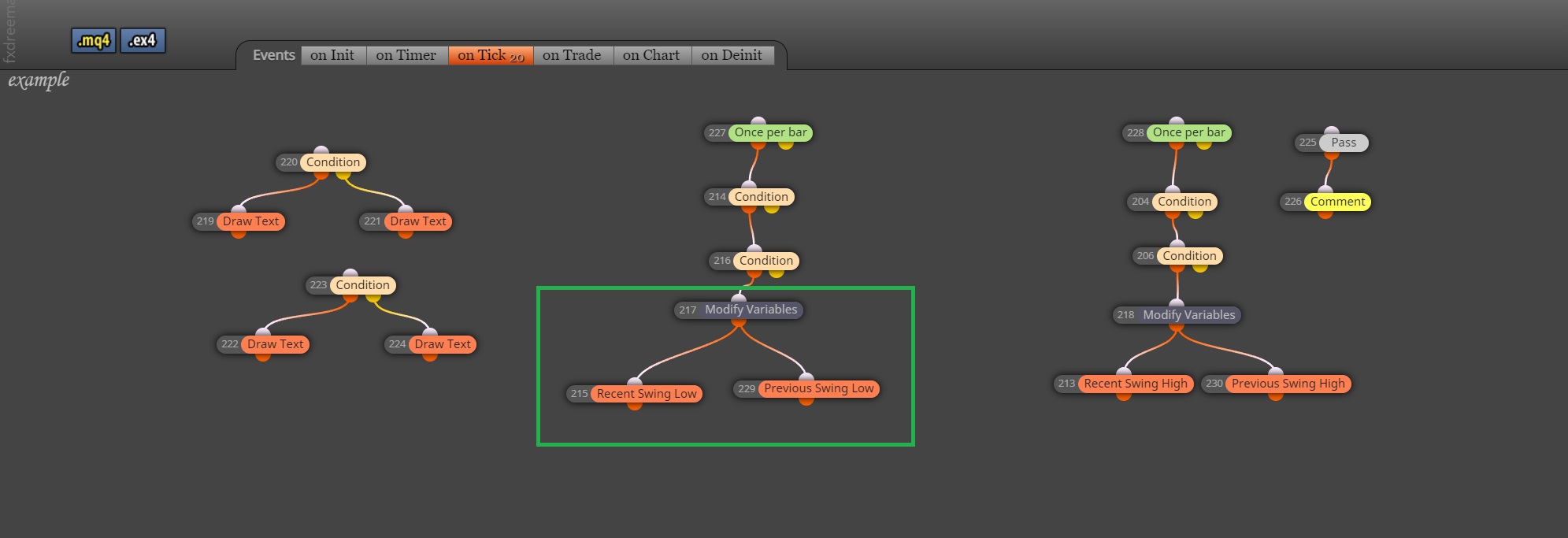Switch to the on Init tab
This screenshot has height=538, width=1568.
point(333,55)
